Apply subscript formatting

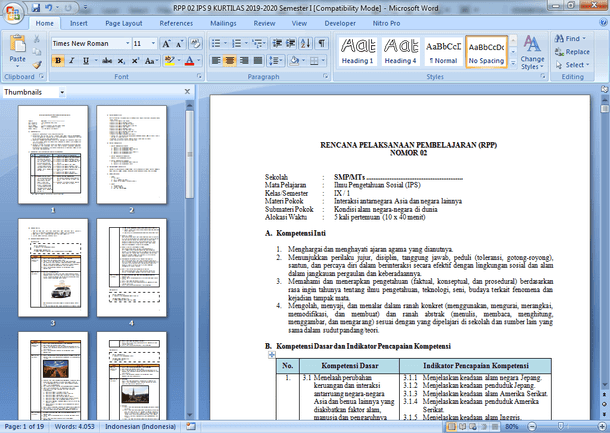pos(121,61)
